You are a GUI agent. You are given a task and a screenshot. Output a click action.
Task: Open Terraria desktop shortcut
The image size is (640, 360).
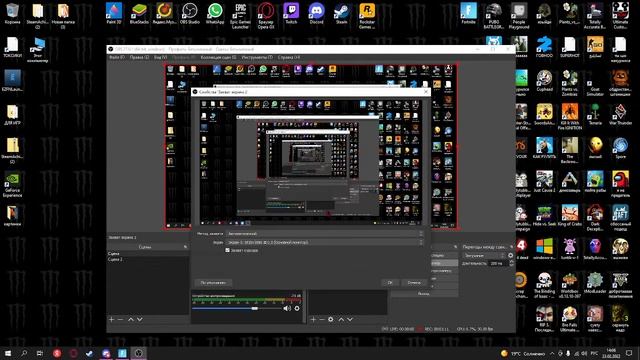point(595,115)
